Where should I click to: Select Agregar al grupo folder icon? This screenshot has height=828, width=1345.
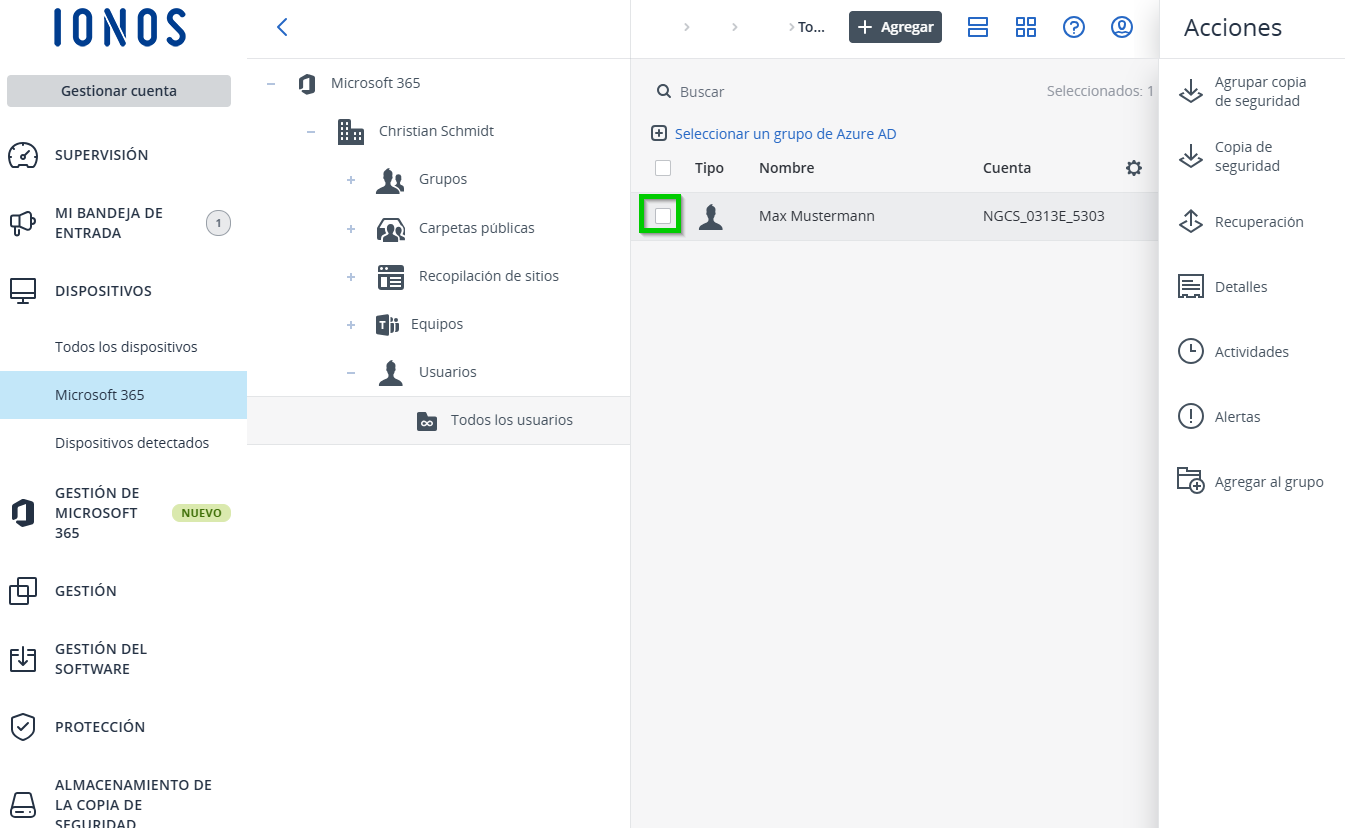[x=1190, y=481]
